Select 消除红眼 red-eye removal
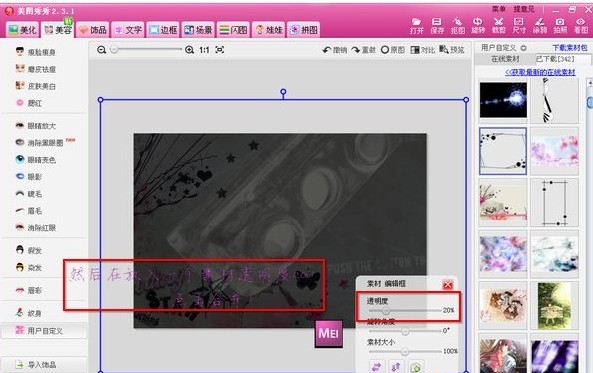 (x=36, y=228)
